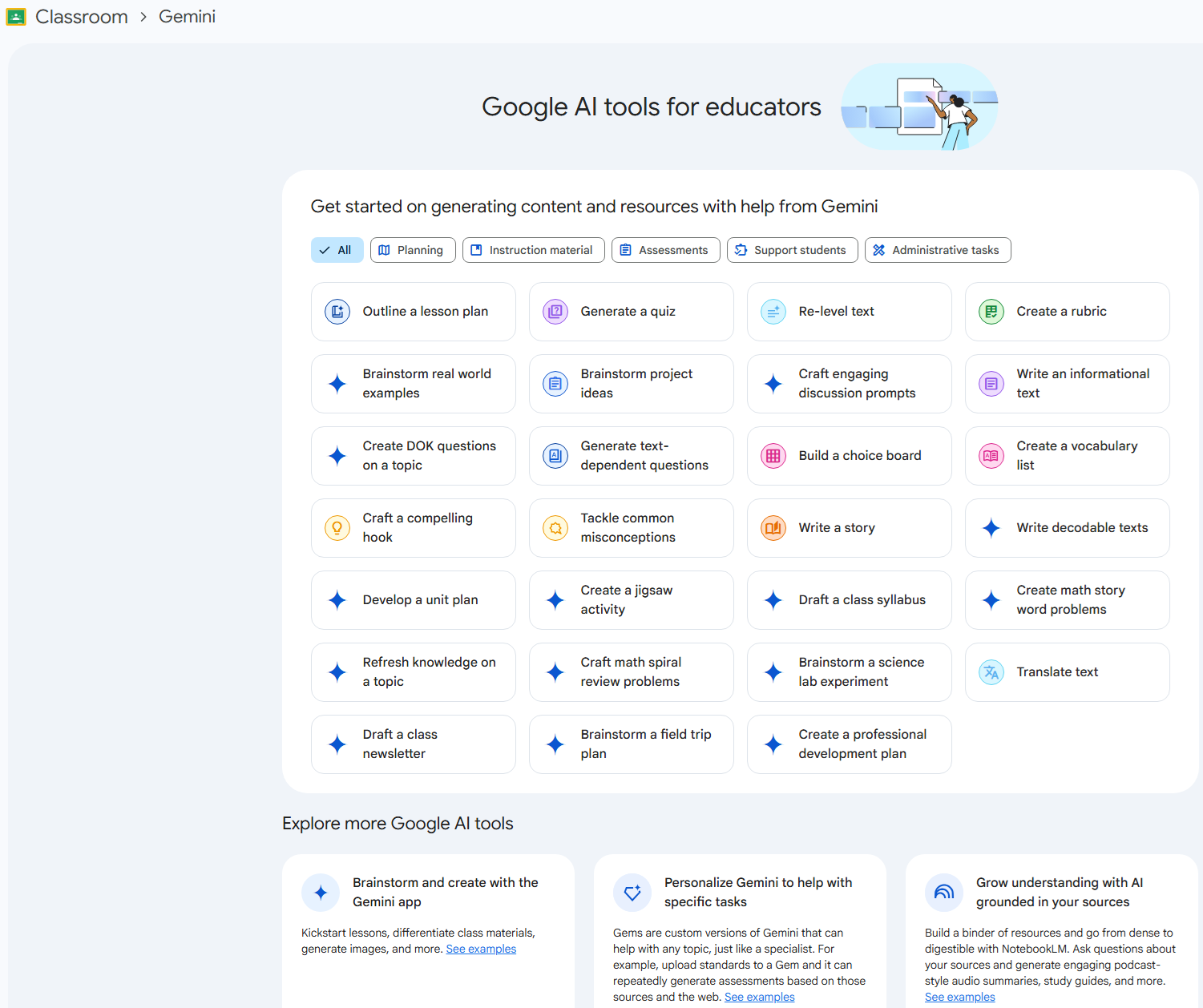Click the Craft a compelling hook lightbulb icon

click(337, 528)
